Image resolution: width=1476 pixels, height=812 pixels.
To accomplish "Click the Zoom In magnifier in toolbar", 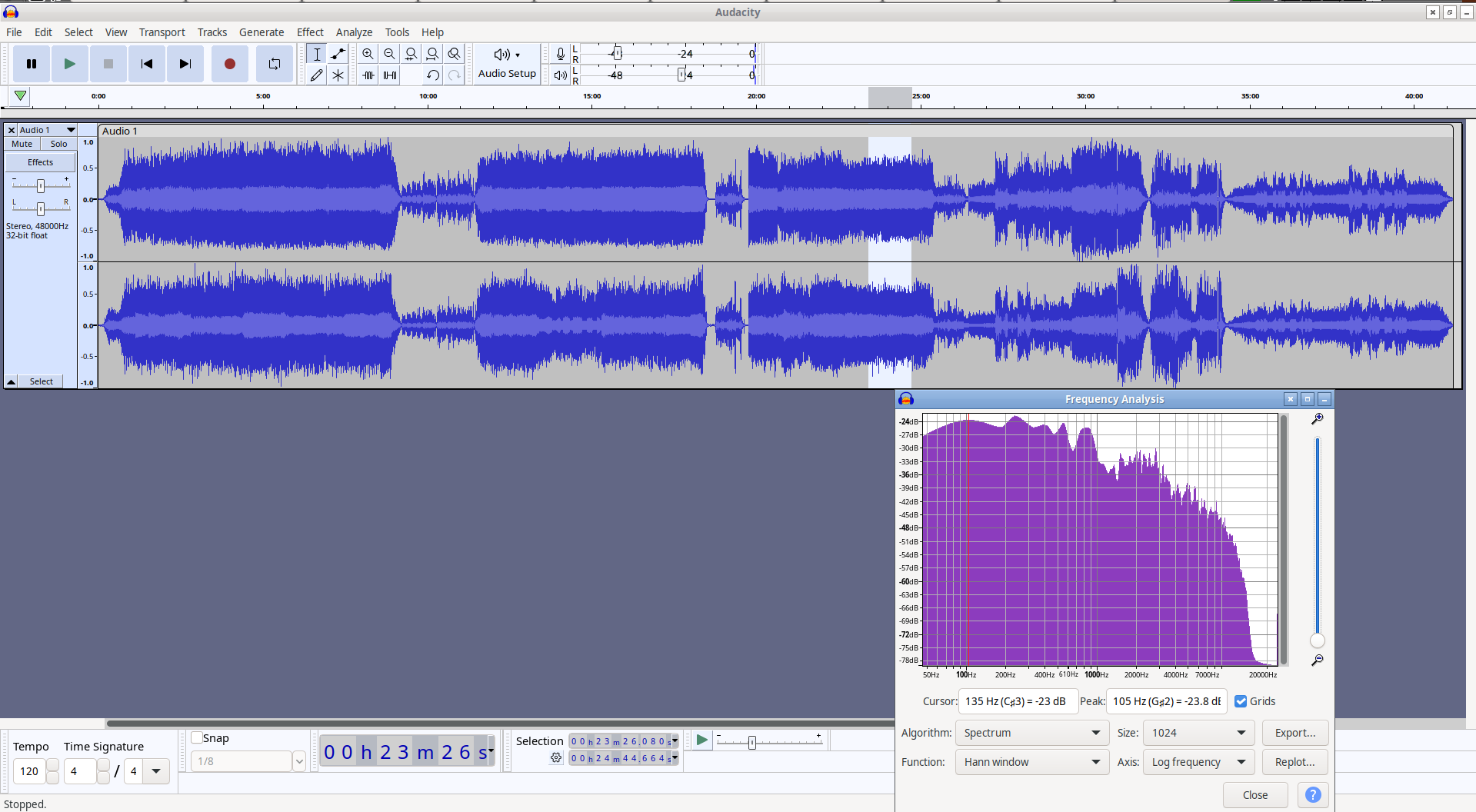I will (368, 54).
